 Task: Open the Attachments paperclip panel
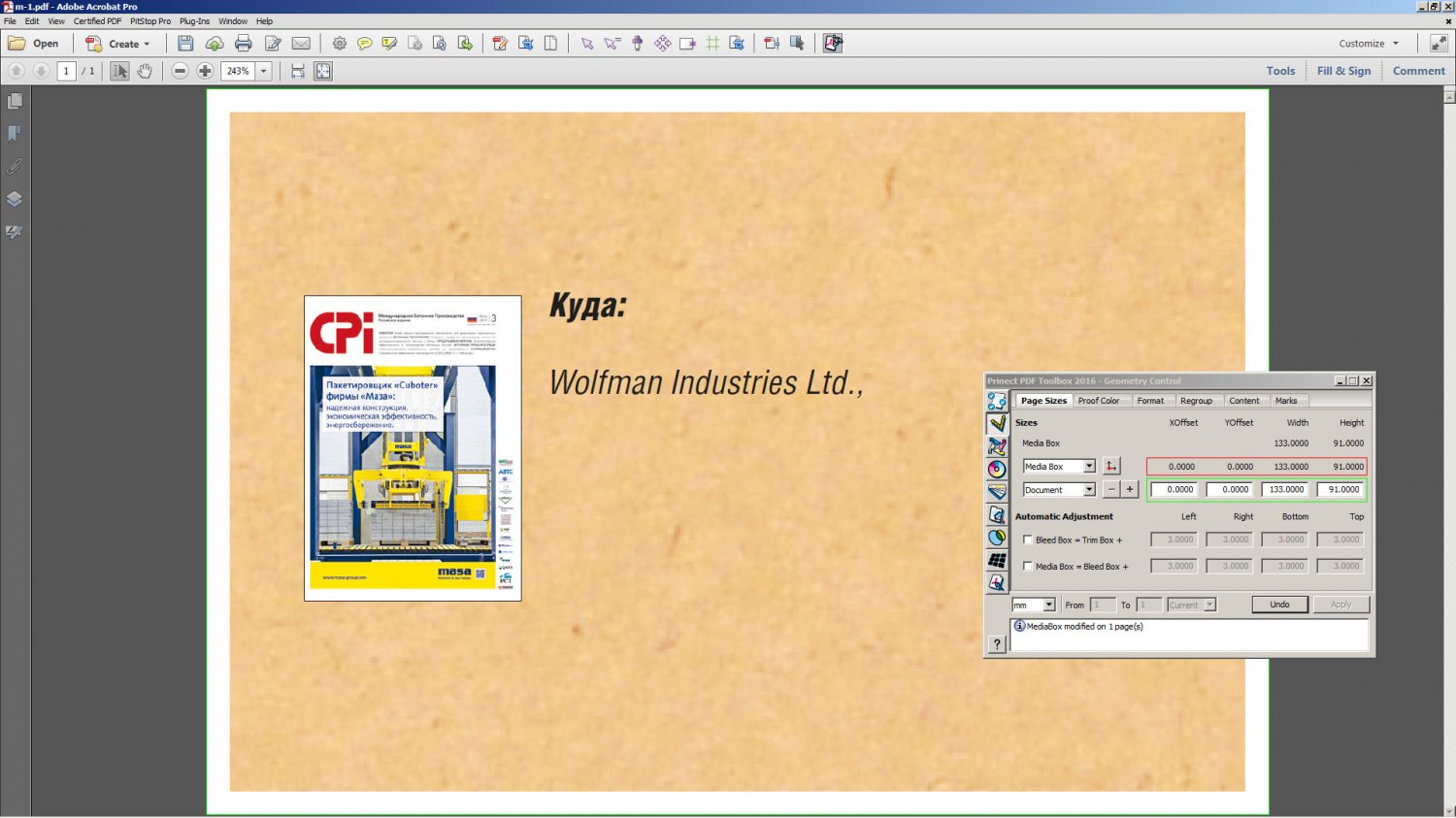pyautogui.click(x=15, y=167)
